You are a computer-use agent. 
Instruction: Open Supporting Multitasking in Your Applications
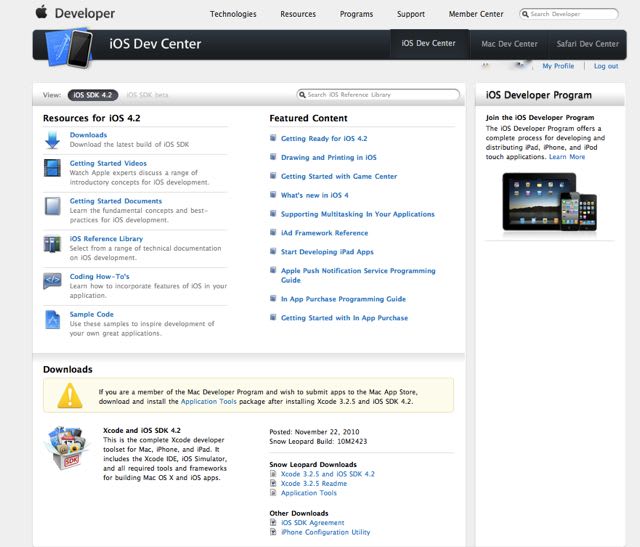pos(358,214)
